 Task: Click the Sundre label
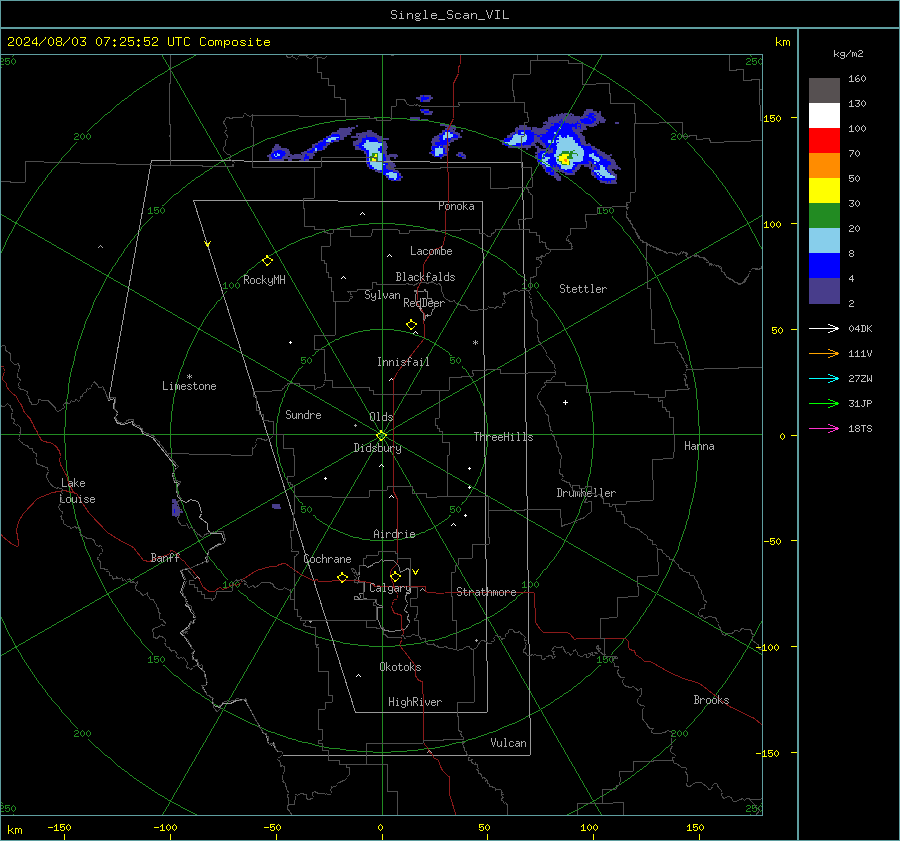point(303,414)
